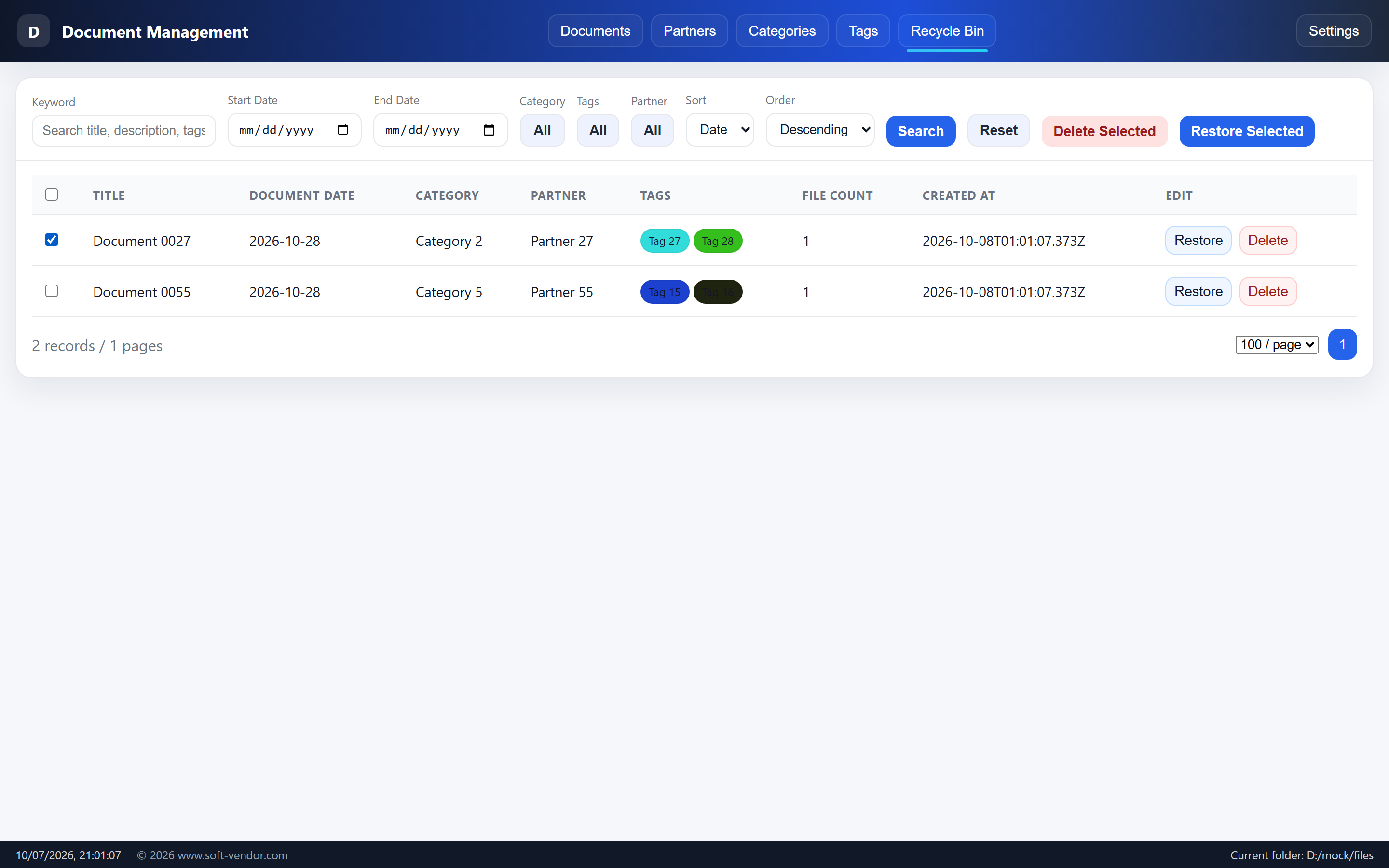
Task: Click the Partner 55 cell
Action: 562,292
